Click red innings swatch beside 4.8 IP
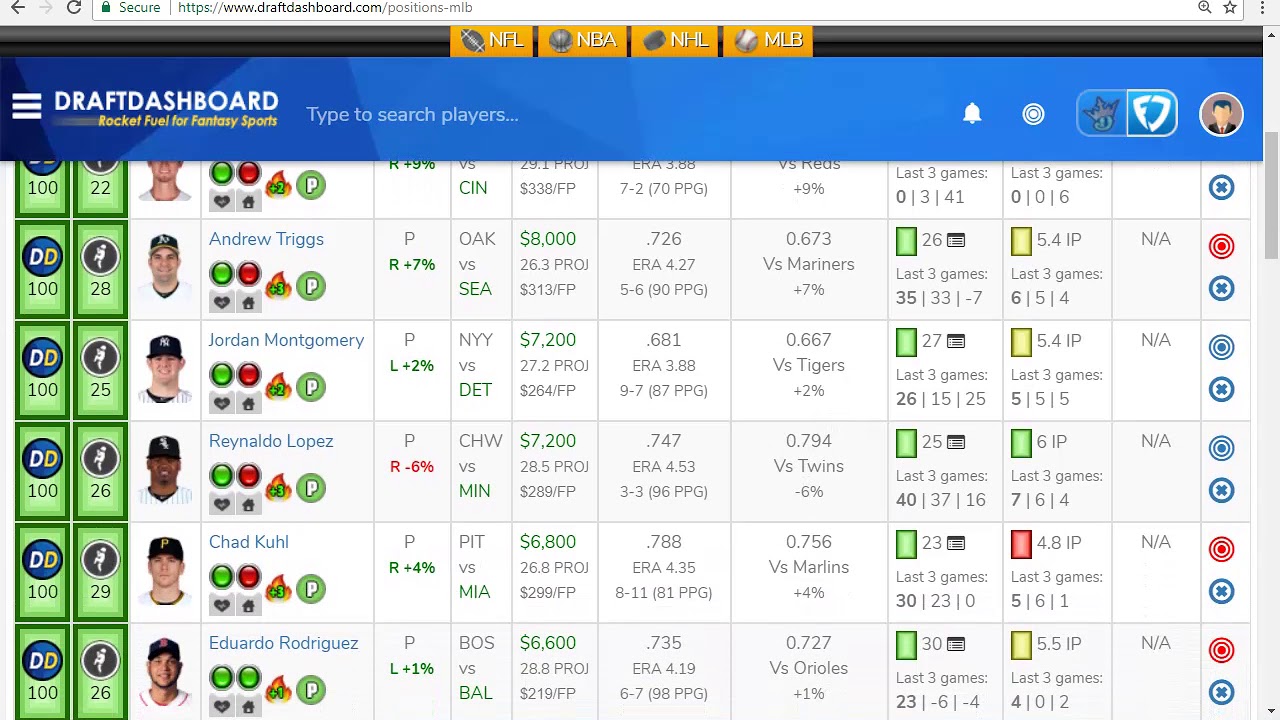The height and width of the screenshot is (720, 1280). [x=1021, y=544]
